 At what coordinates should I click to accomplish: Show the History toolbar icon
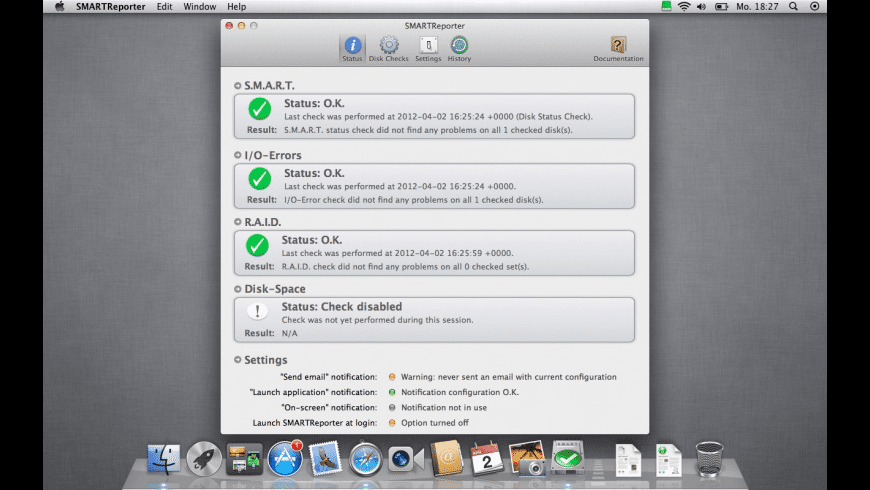pyautogui.click(x=459, y=47)
